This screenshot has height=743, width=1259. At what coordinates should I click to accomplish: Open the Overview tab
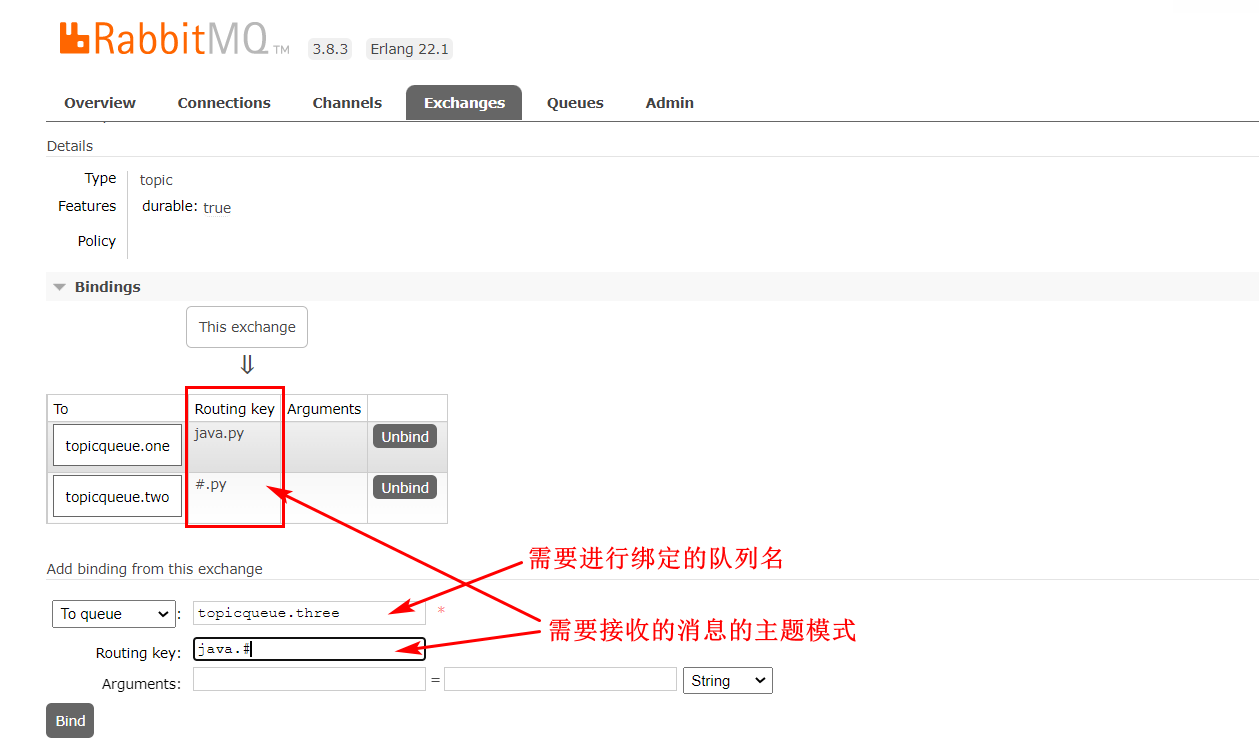(x=100, y=103)
